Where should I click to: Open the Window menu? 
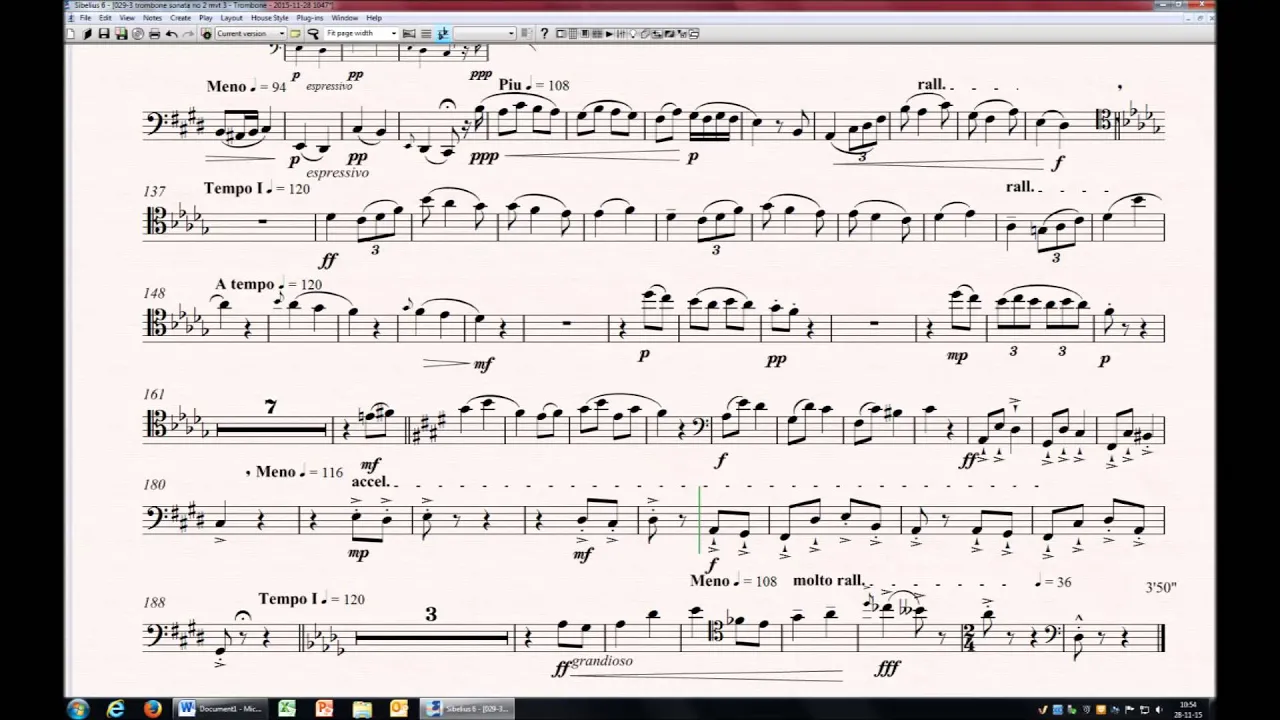[345, 18]
